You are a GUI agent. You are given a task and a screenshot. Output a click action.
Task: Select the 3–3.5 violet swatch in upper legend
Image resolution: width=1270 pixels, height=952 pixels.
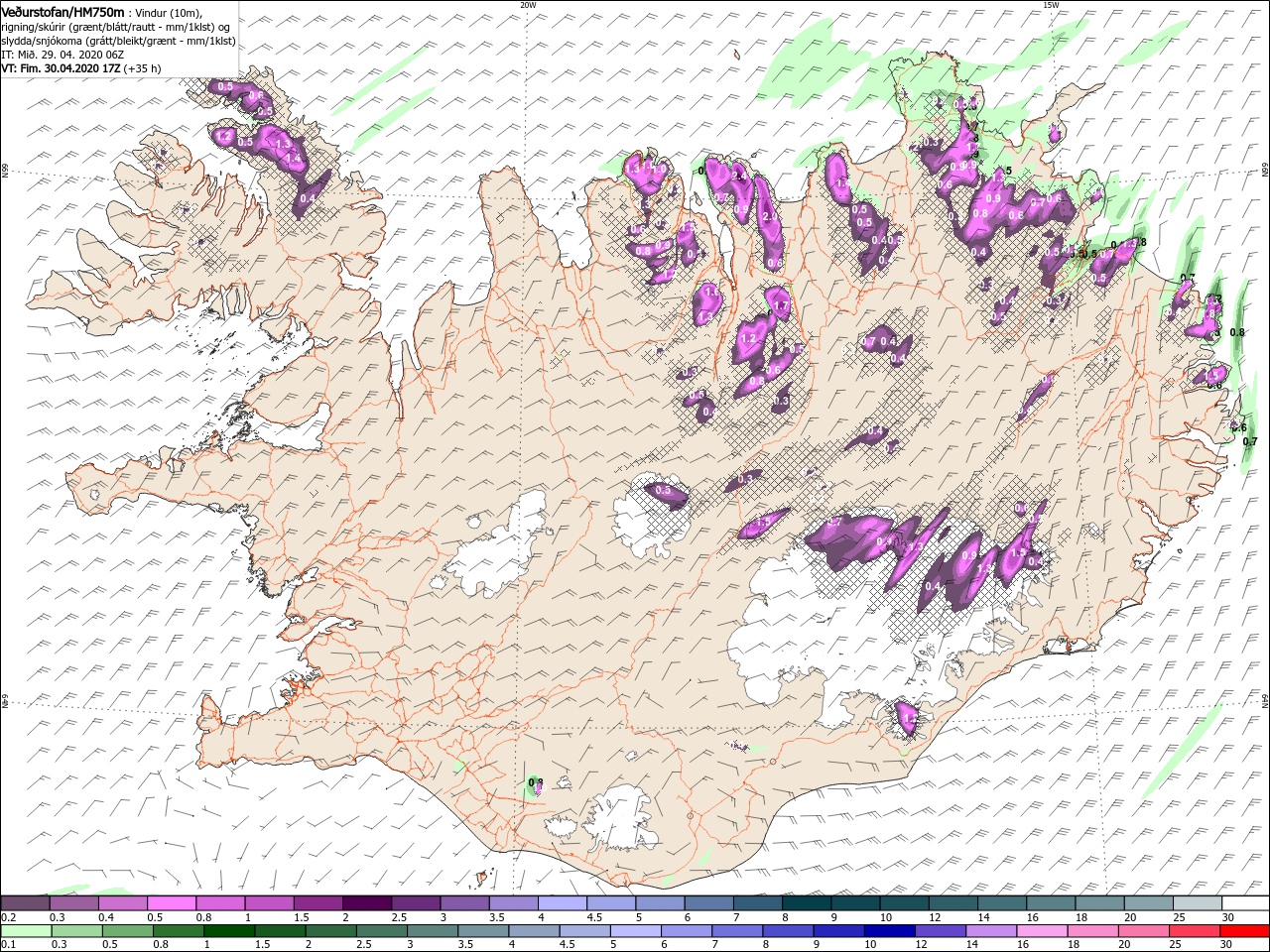pyautogui.click(x=464, y=902)
